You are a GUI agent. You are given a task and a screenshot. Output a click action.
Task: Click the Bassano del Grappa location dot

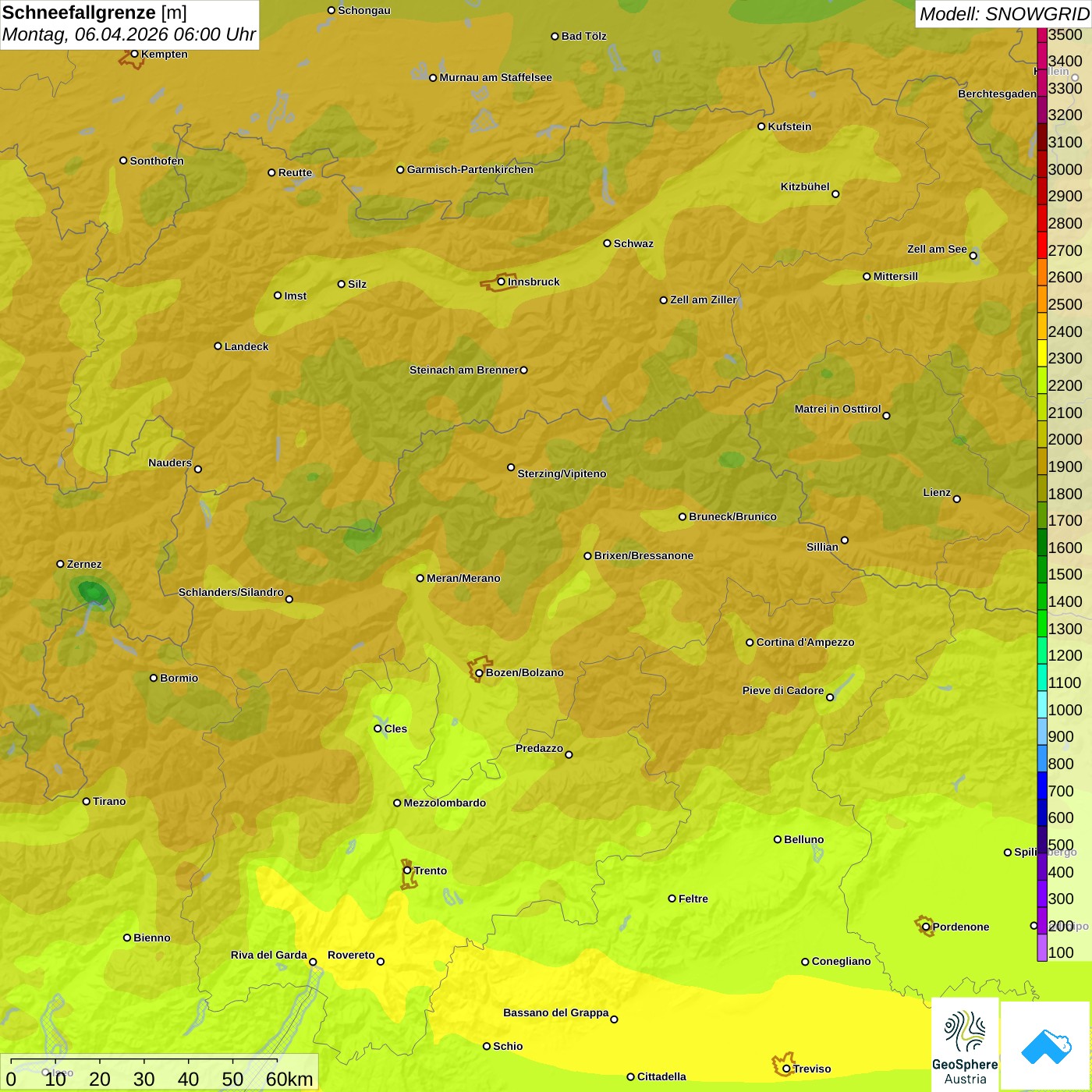tap(614, 1019)
